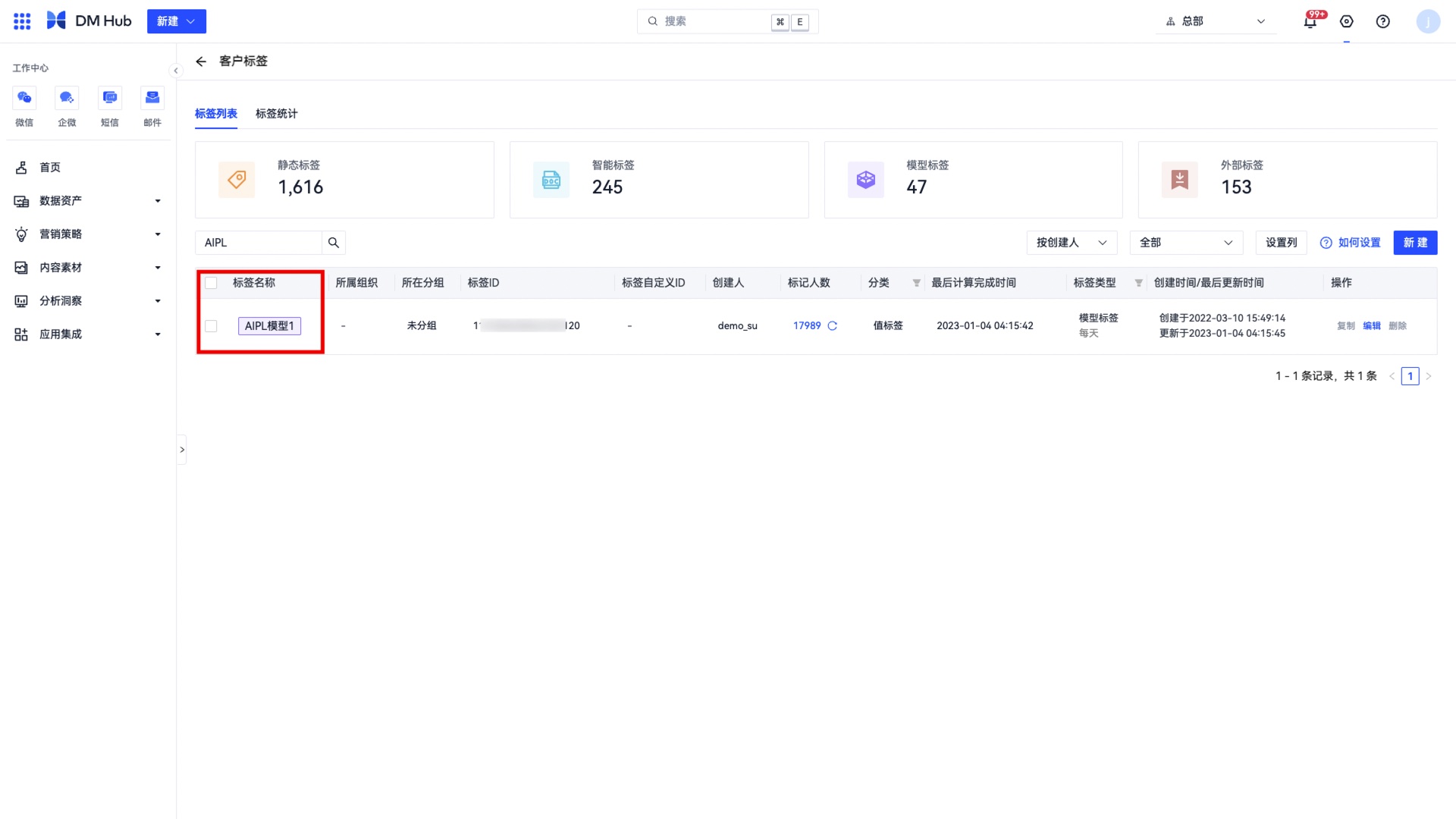Screen dimensions: 1456x819
Task: Click the 外部标签 count 153
Action: tap(1236, 187)
